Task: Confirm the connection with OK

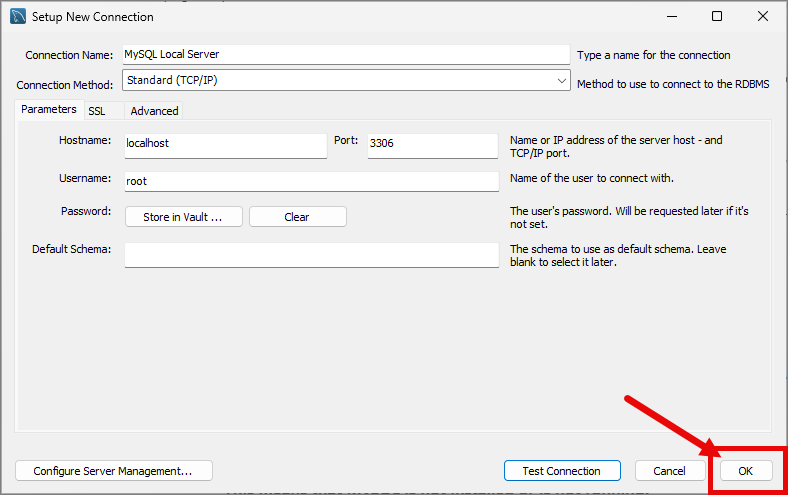Action: point(746,471)
